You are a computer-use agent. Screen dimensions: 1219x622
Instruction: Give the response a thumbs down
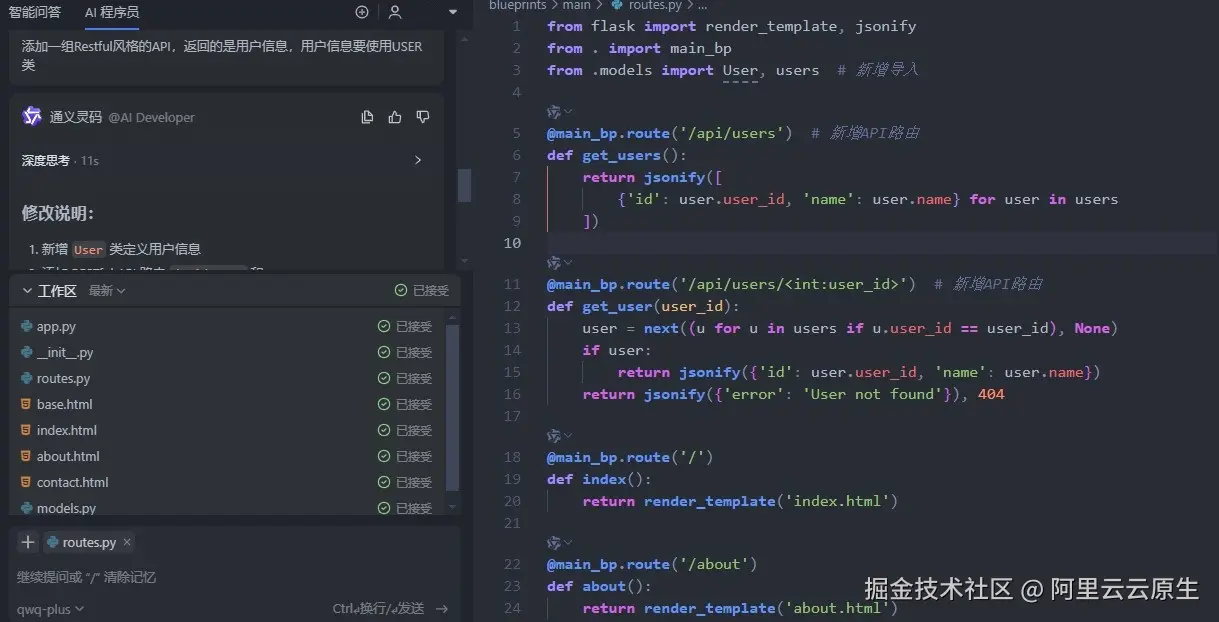point(423,117)
